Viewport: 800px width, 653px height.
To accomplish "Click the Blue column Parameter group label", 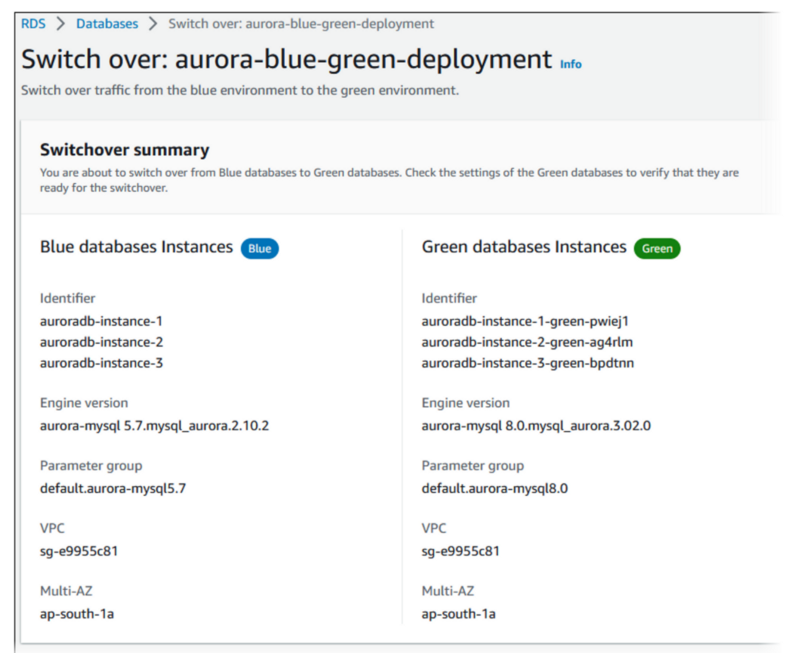I will pyautogui.click(x=91, y=466).
